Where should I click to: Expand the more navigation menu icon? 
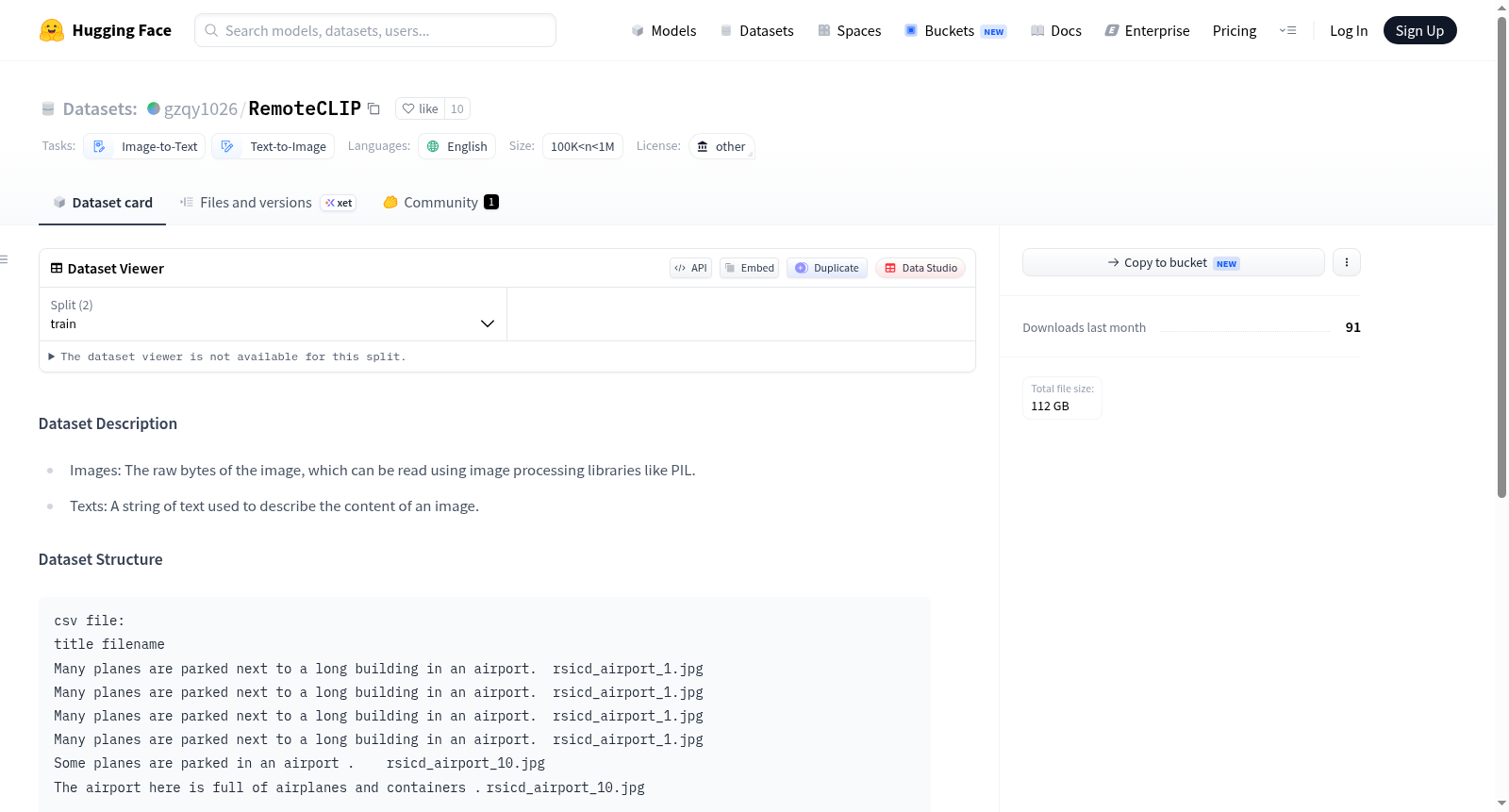1287,30
